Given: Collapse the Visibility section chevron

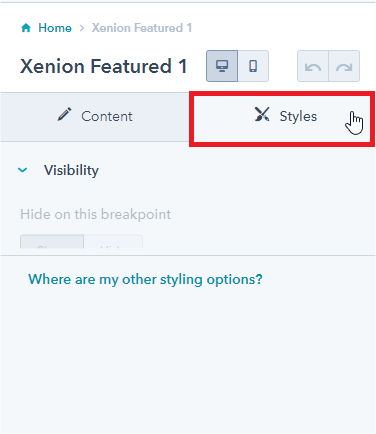Looking at the screenshot, I should click(x=22, y=170).
